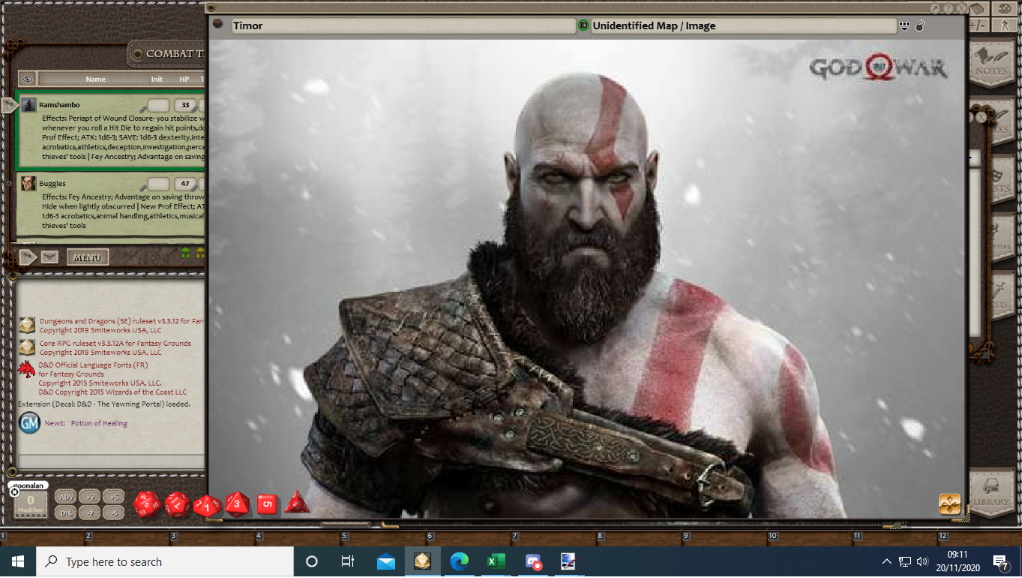The image size is (1022, 578).
Task: Click the ADV modifier button
Action: click(65, 497)
